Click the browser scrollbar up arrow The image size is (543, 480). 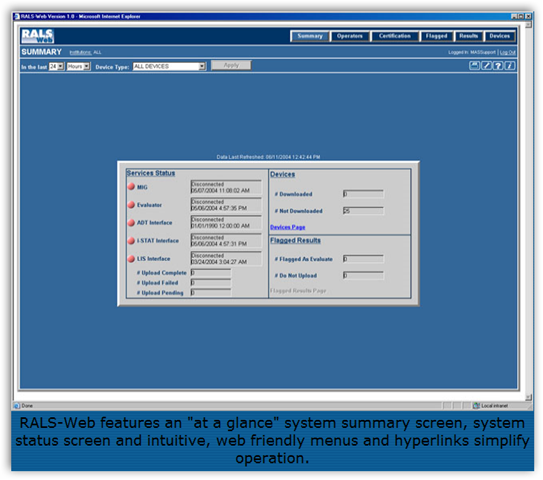(528, 25)
